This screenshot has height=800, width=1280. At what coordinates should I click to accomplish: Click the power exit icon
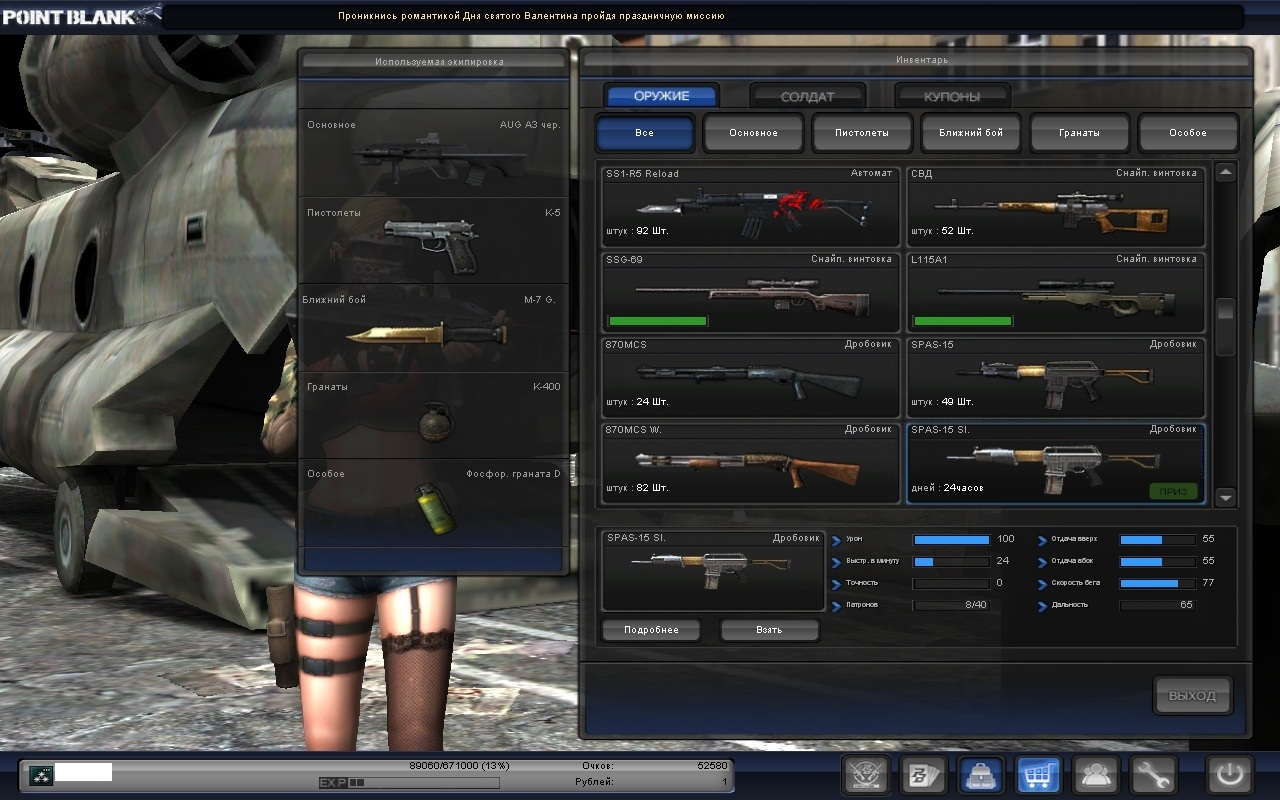pyautogui.click(x=1229, y=775)
